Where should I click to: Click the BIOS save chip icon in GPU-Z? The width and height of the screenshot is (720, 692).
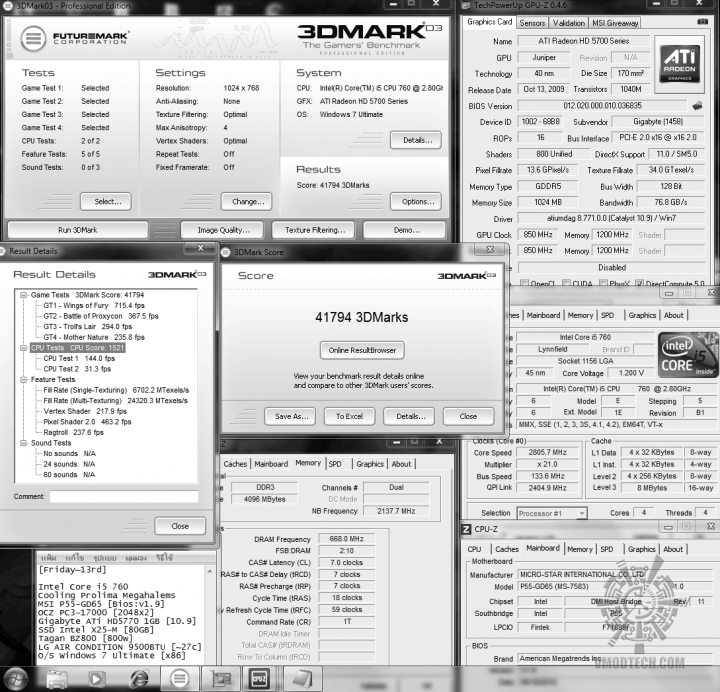click(697, 106)
